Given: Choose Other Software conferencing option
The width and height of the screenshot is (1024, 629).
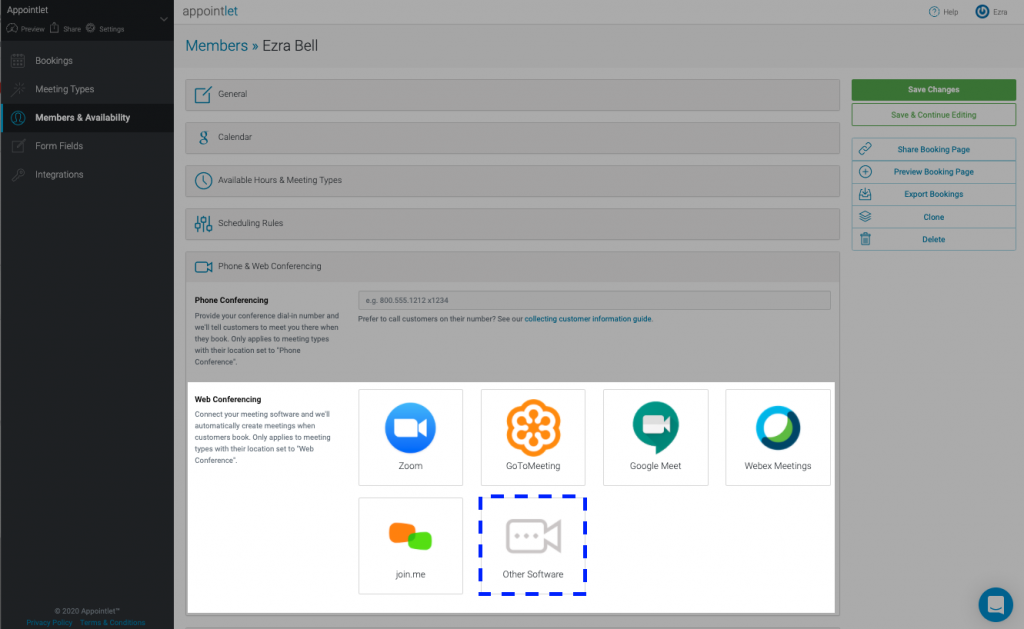Looking at the screenshot, I should point(533,545).
